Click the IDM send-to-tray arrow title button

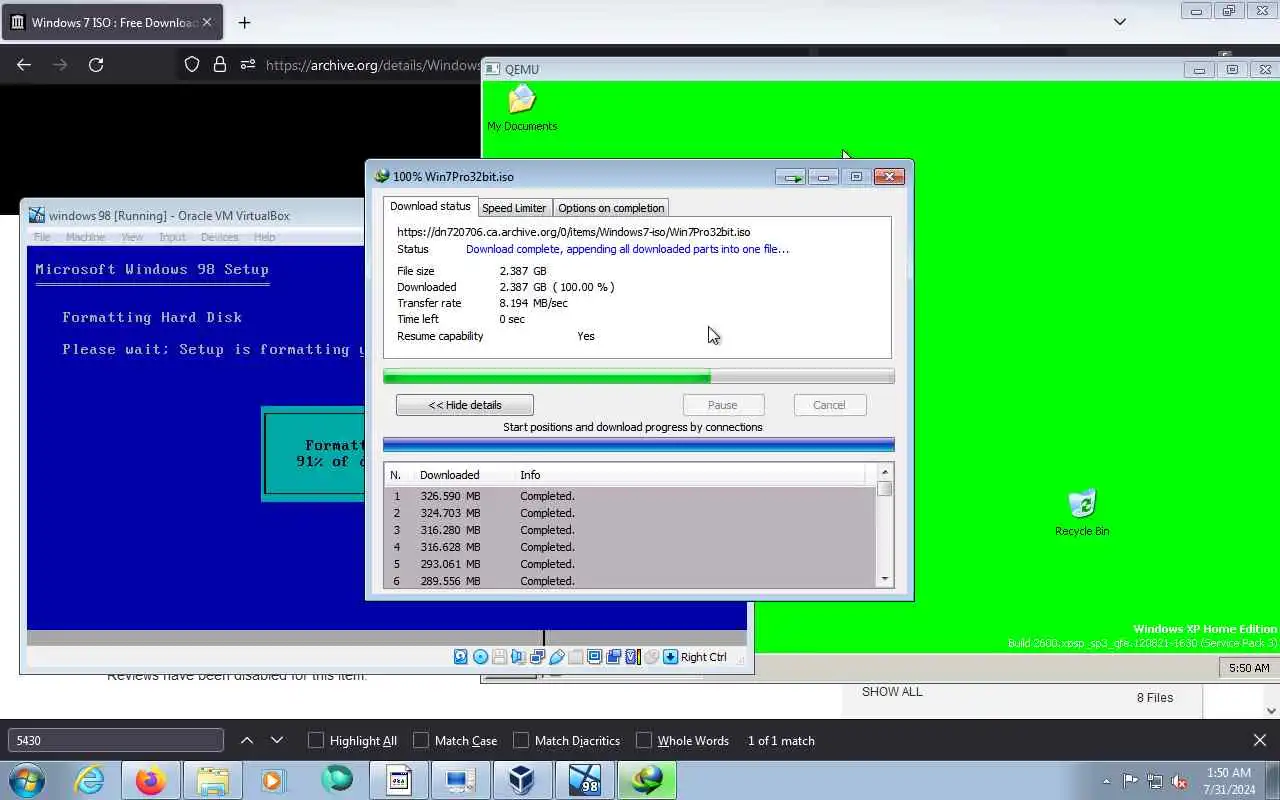tap(790, 177)
